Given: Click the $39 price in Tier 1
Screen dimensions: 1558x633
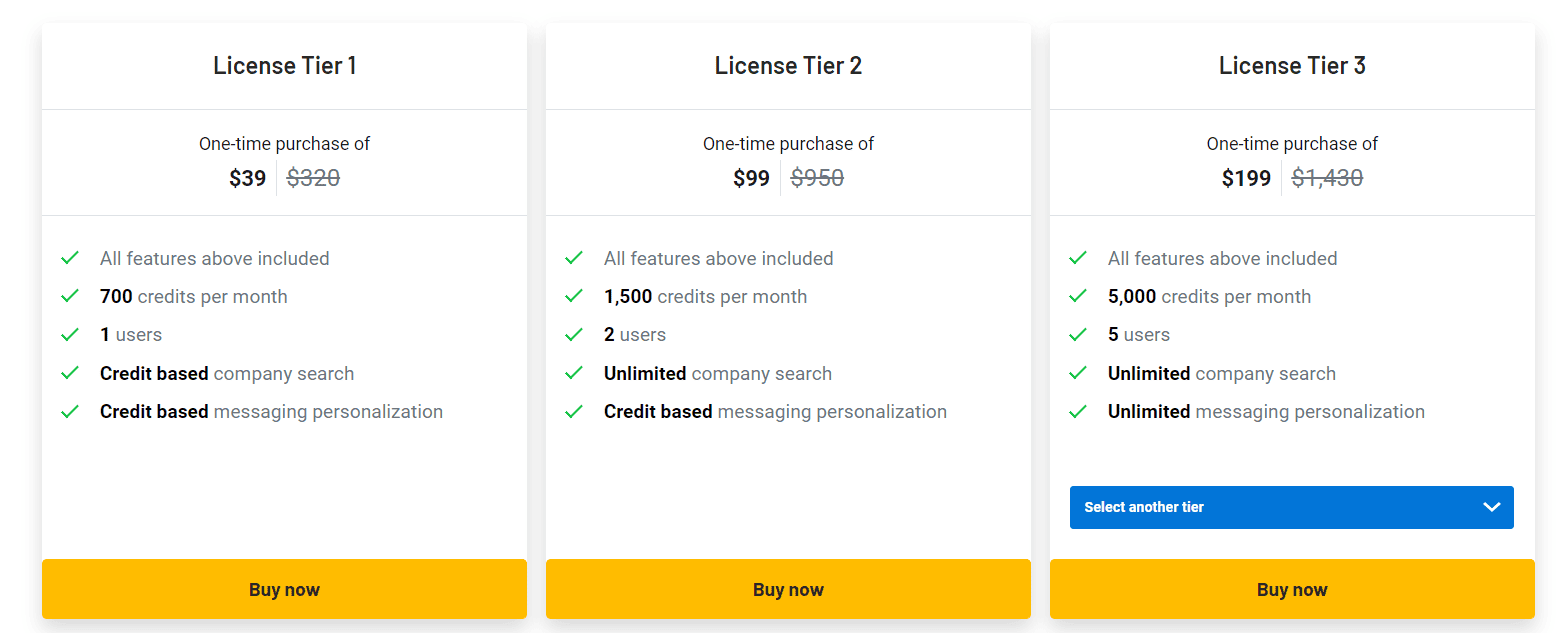Looking at the screenshot, I should pos(247,178).
